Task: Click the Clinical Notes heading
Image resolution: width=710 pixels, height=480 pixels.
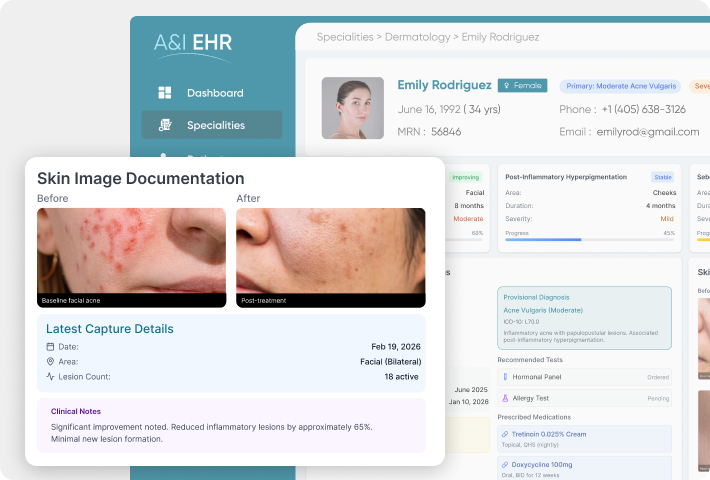Action: click(x=76, y=411)
